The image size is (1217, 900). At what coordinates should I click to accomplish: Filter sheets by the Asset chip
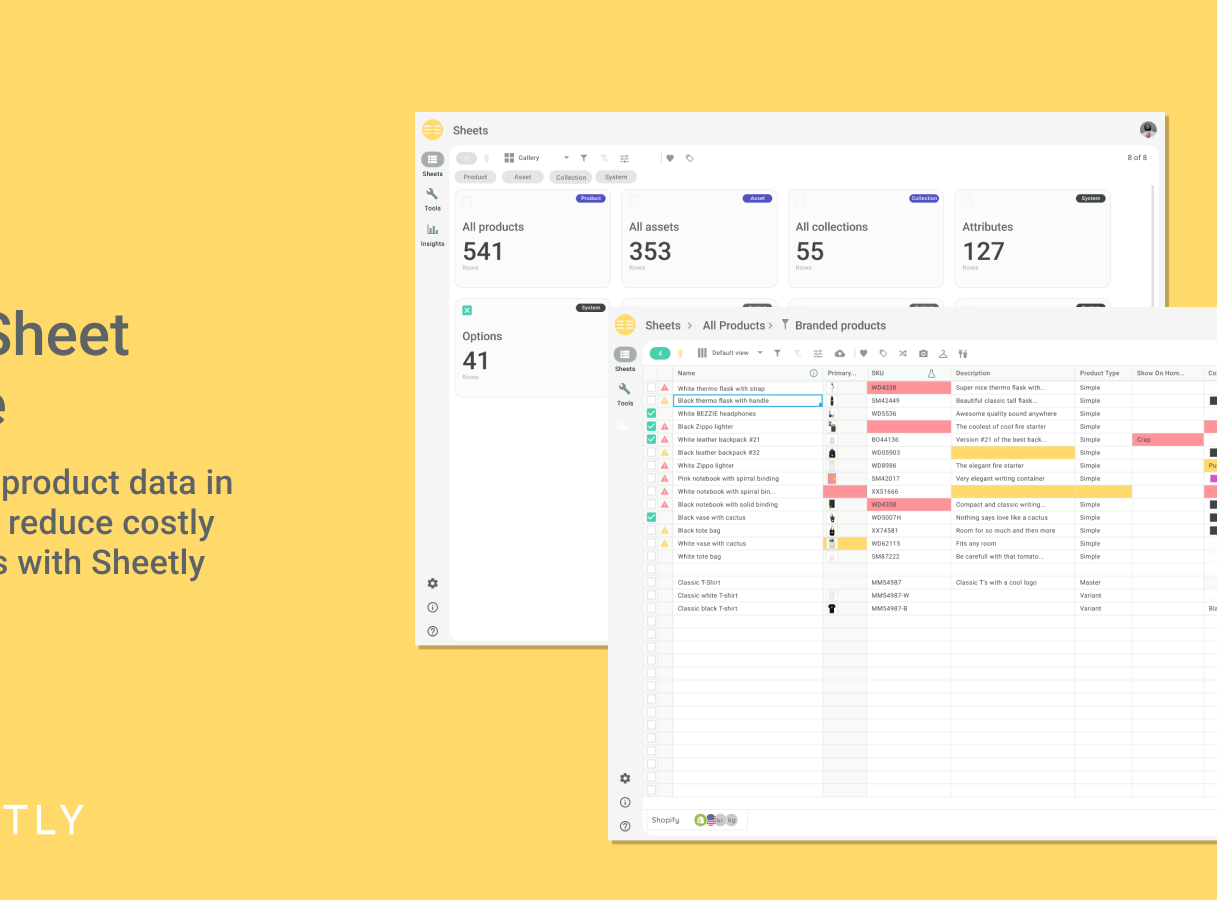click(523, 177)
